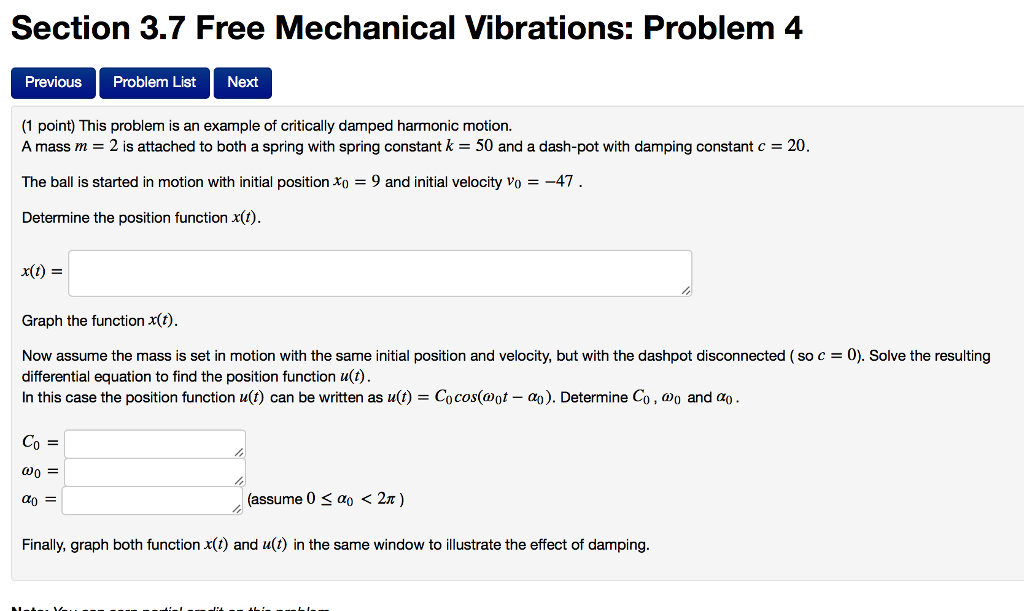Go to the Next problem
The width and height of the screenshot is (1024, 611).
click(242, 82)
